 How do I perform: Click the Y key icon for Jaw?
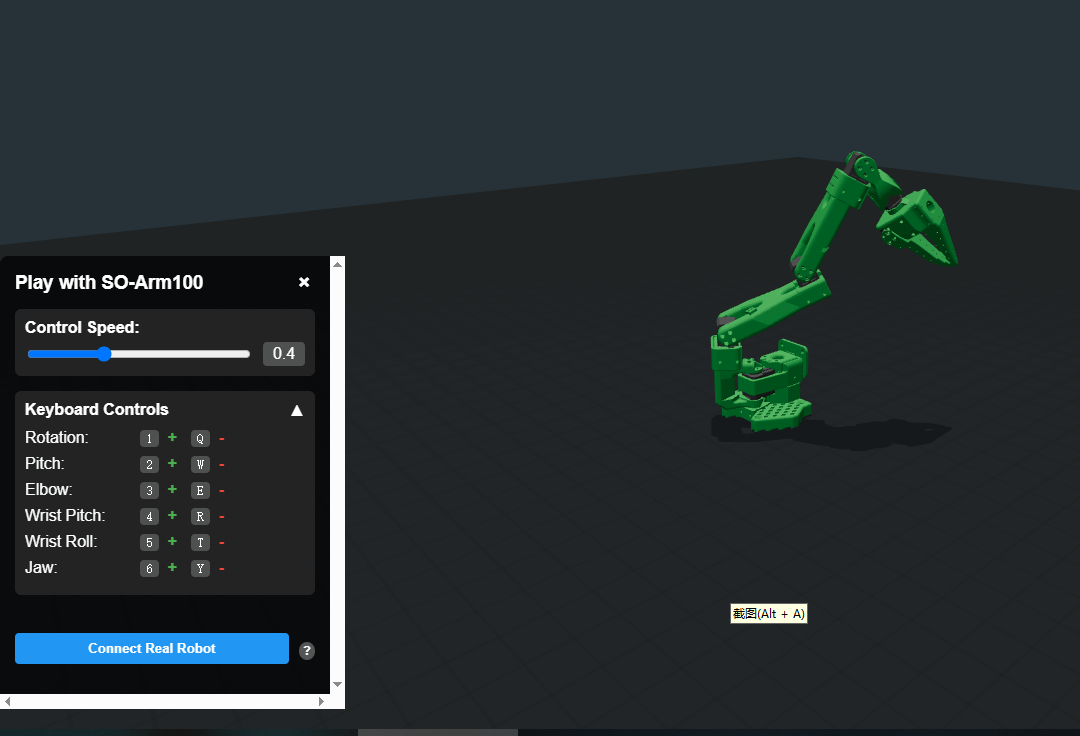pos(200,568)
